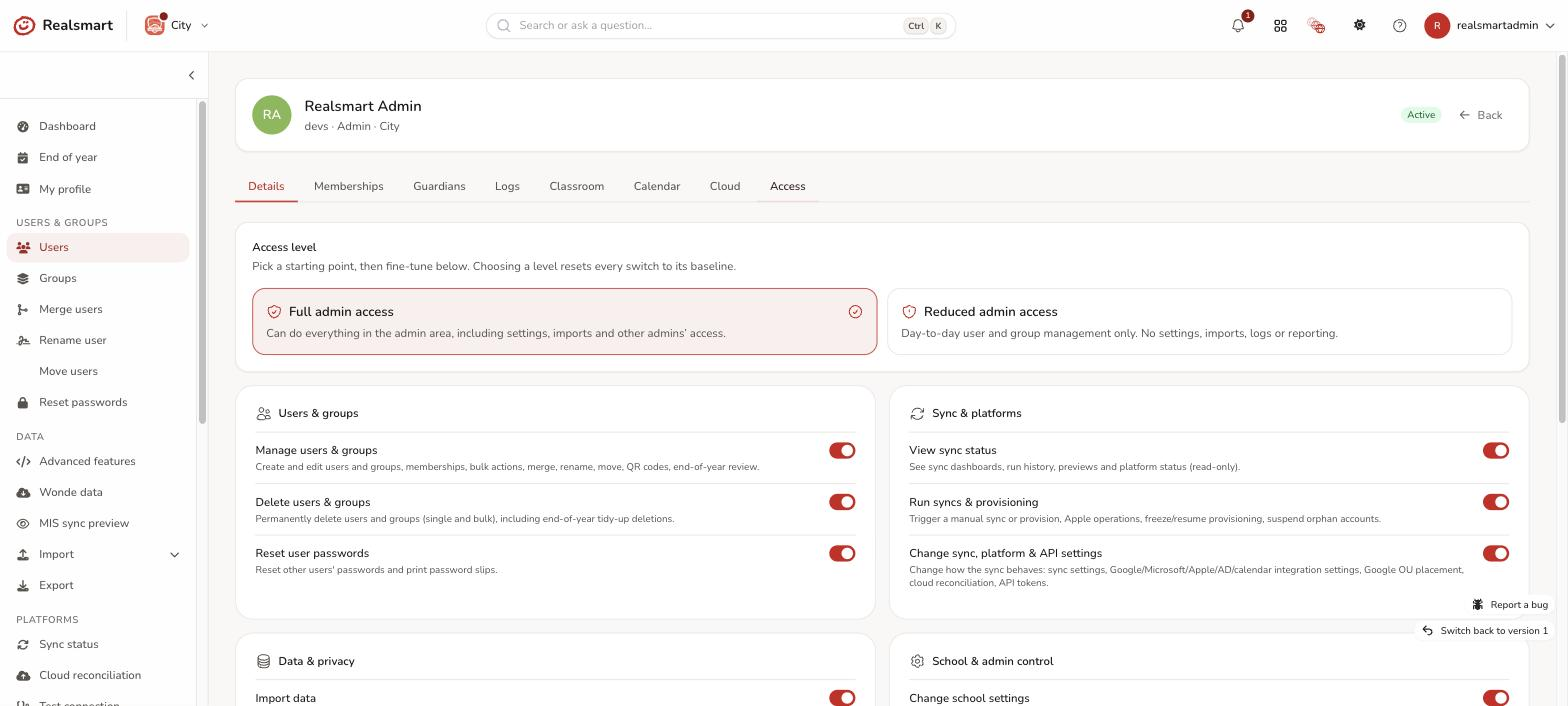This screenshot has width=1568, height=706.
Task: Collapse the sidebar with the arrow icon
Action: pos(191,75)
